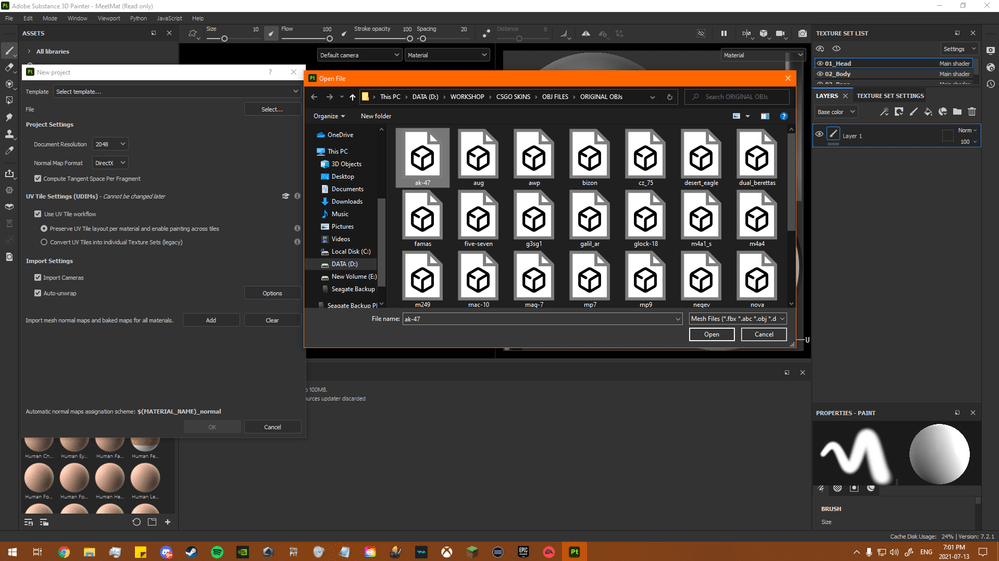The height and width of the screenshot is (561, 999).
Task: Toggle visibility of Layer 1
Action: tap(819, 134)
